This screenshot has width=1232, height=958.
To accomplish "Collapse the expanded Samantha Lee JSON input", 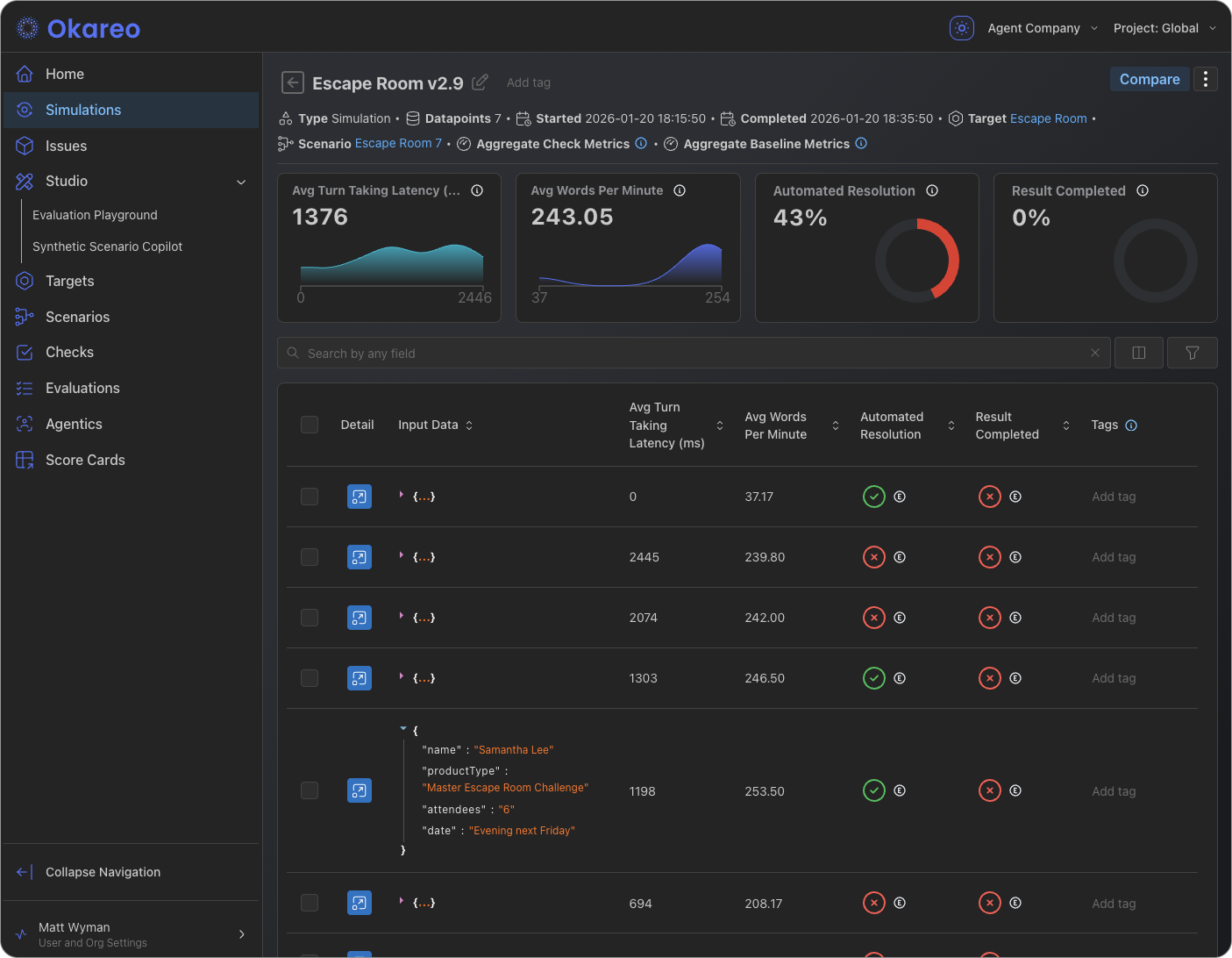I will tap(403, 728).
